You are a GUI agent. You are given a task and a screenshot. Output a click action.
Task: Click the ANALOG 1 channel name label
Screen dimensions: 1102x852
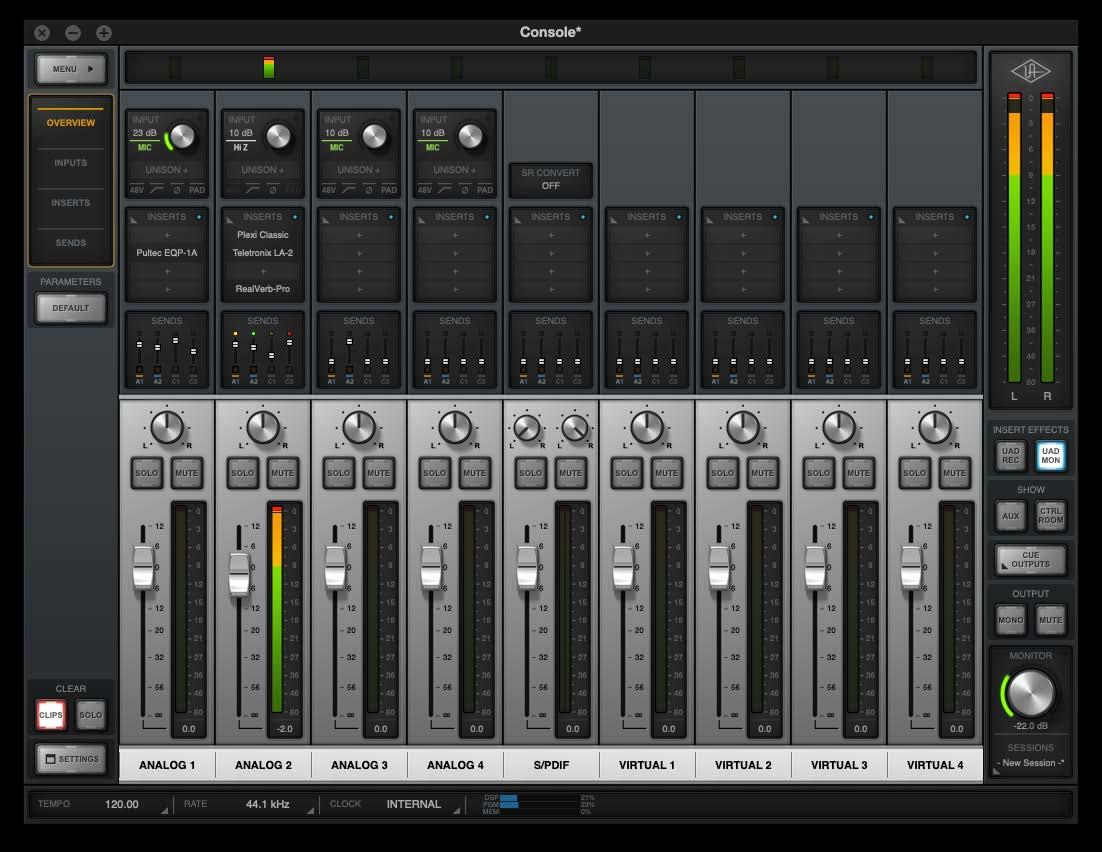(x=167, y=765)
